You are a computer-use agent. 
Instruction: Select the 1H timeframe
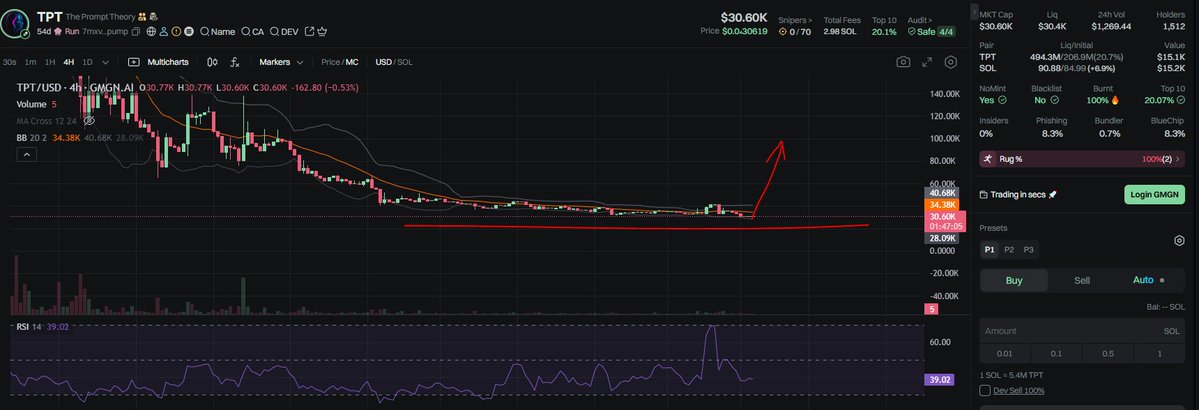tap(50, 62)
